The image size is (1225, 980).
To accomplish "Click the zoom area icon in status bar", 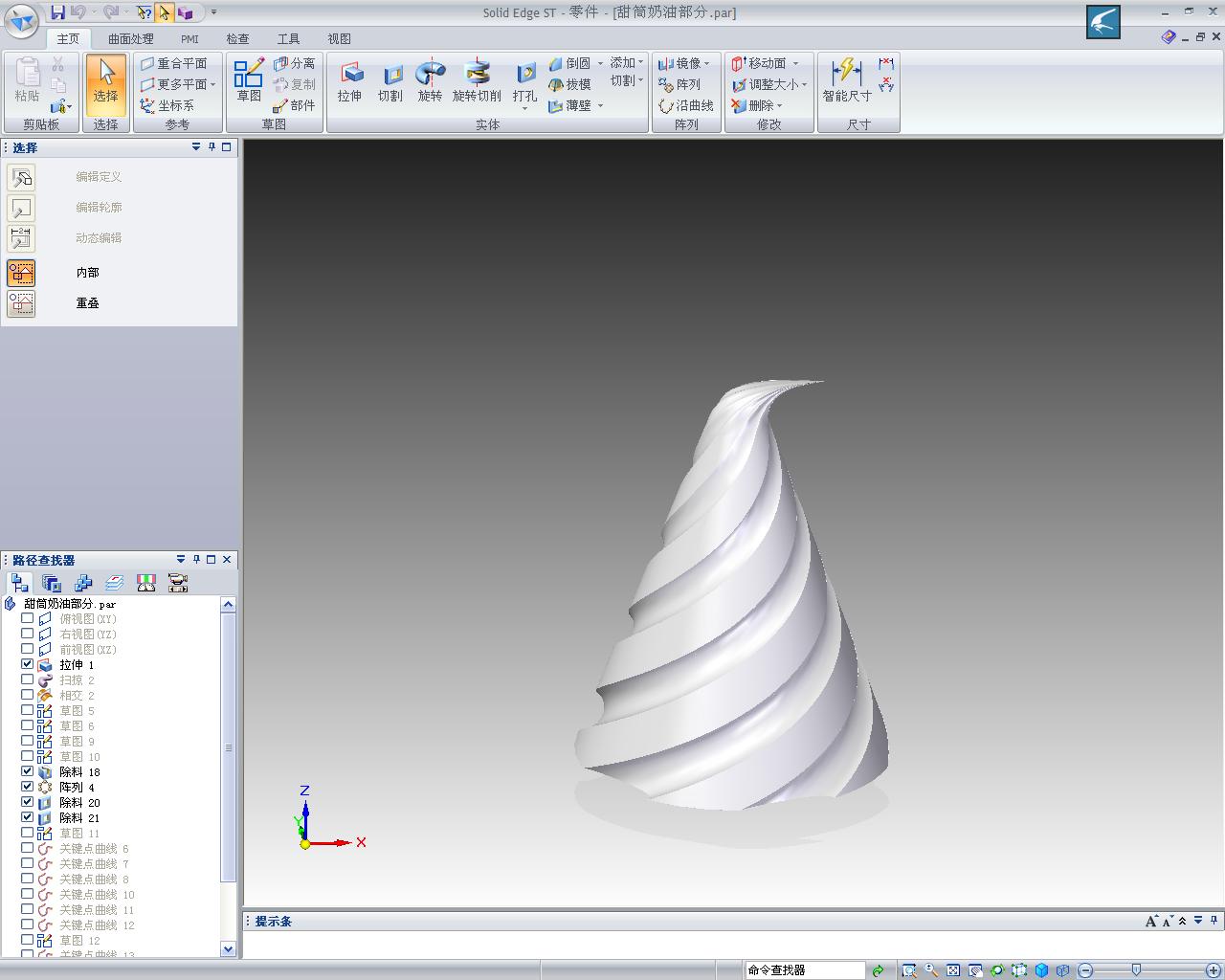I will click(909, 970).
